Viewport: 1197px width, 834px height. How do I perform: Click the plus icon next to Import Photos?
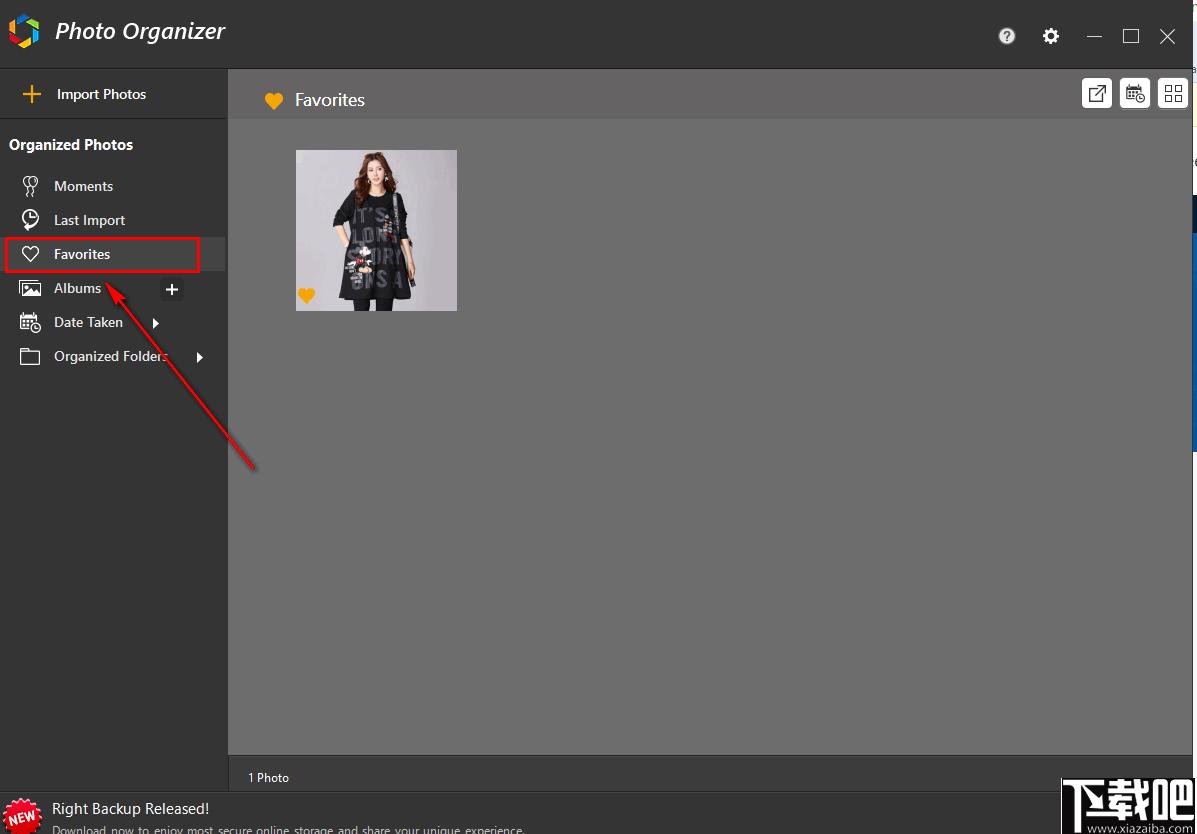click(31, 94)
